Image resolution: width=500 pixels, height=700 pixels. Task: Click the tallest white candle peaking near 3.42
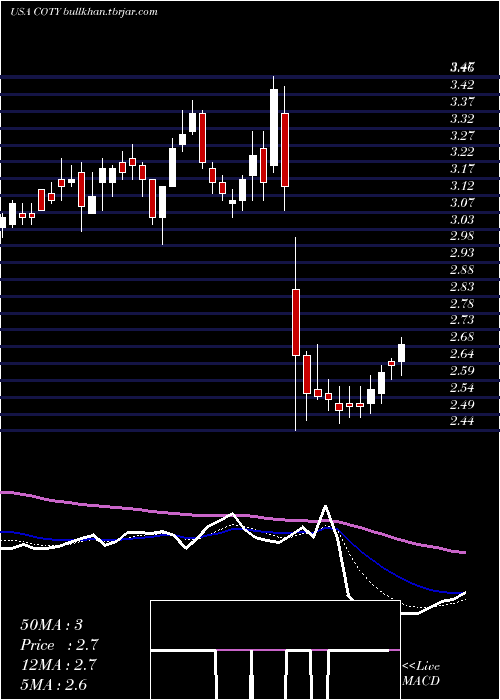click(x=274, y=127)
